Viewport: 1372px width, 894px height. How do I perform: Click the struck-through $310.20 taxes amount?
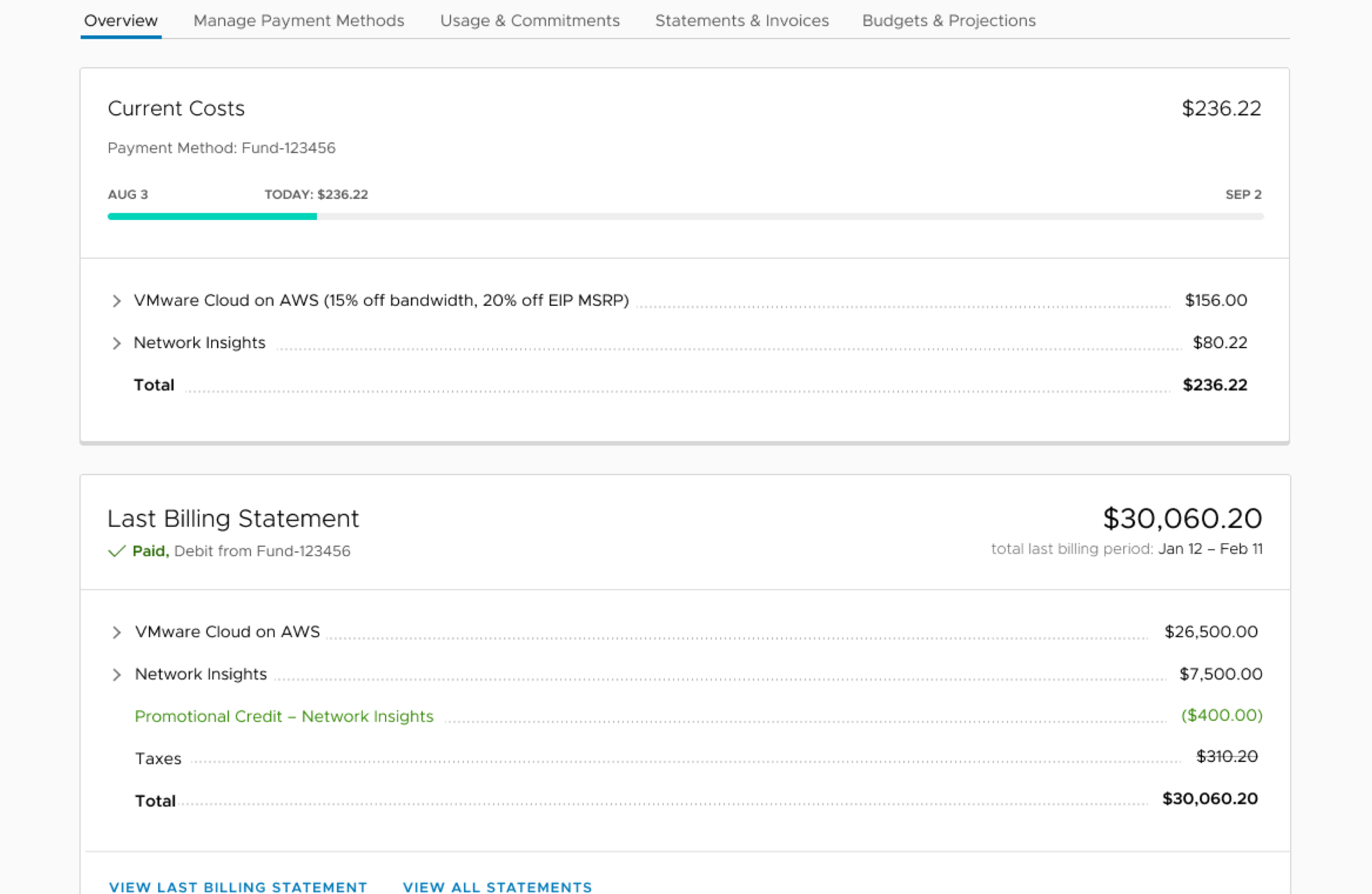(x=1227, y=756)
